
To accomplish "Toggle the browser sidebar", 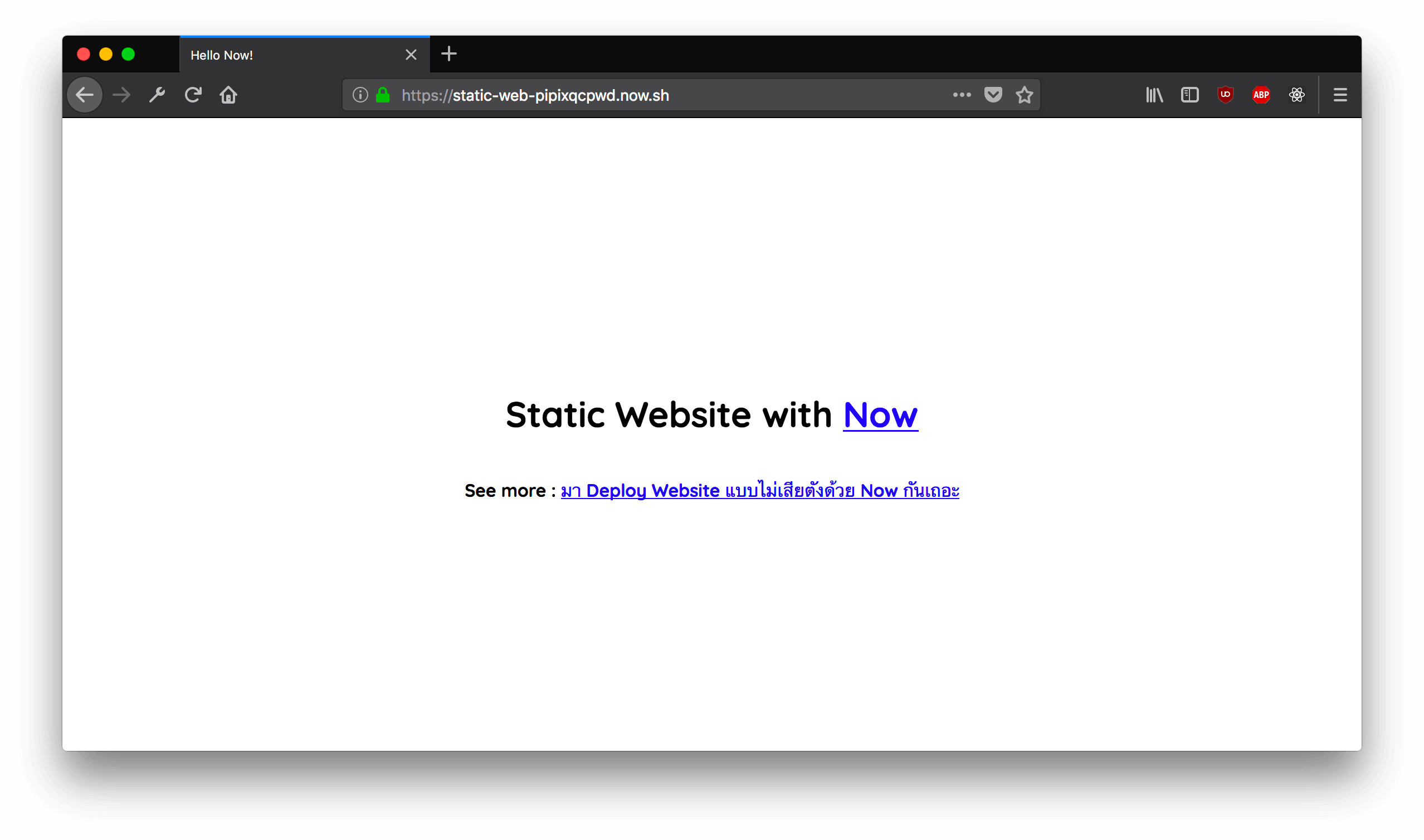I will 1189,95.
